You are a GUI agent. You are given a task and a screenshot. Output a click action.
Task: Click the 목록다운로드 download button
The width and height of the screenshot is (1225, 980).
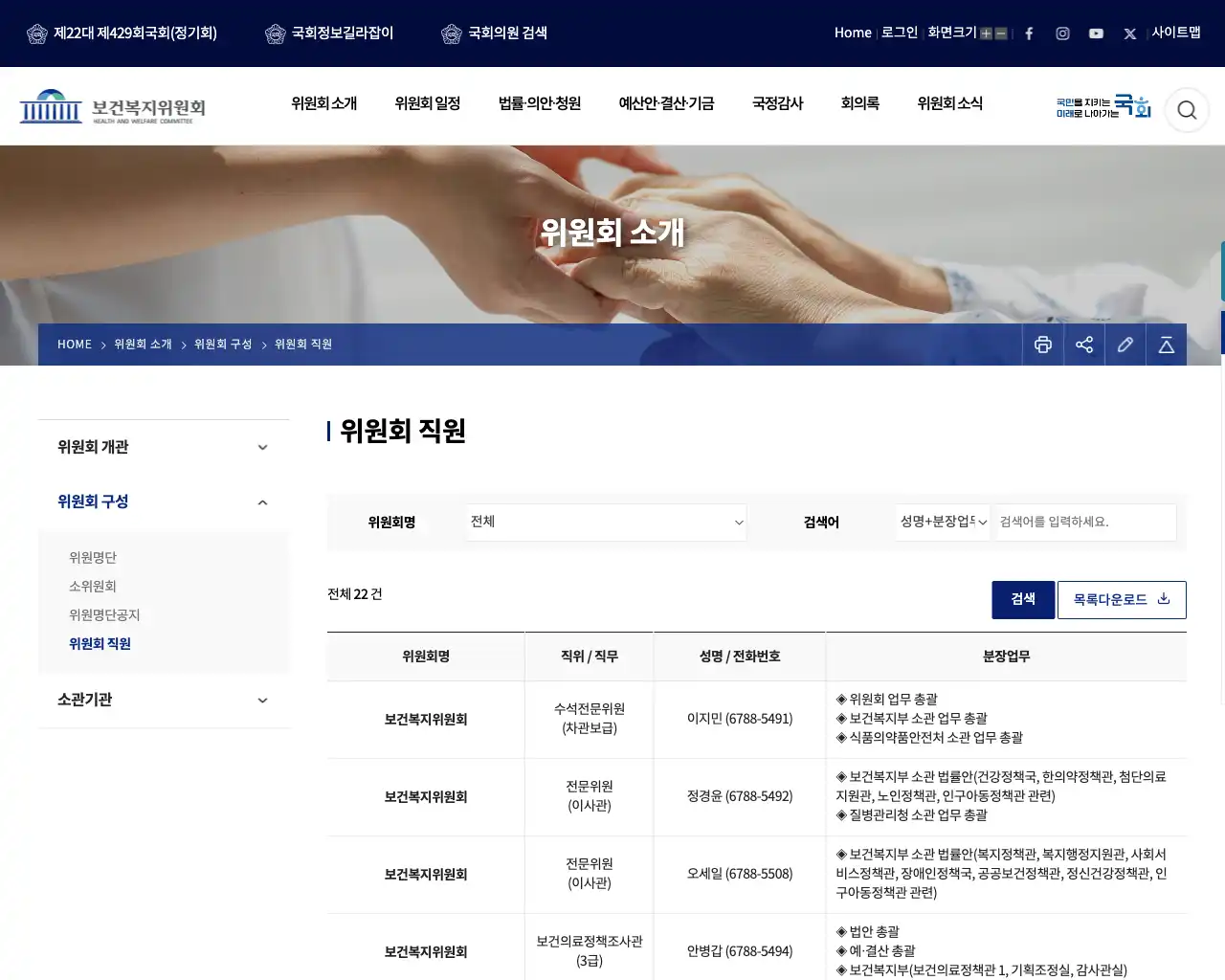coord(1122,600)
